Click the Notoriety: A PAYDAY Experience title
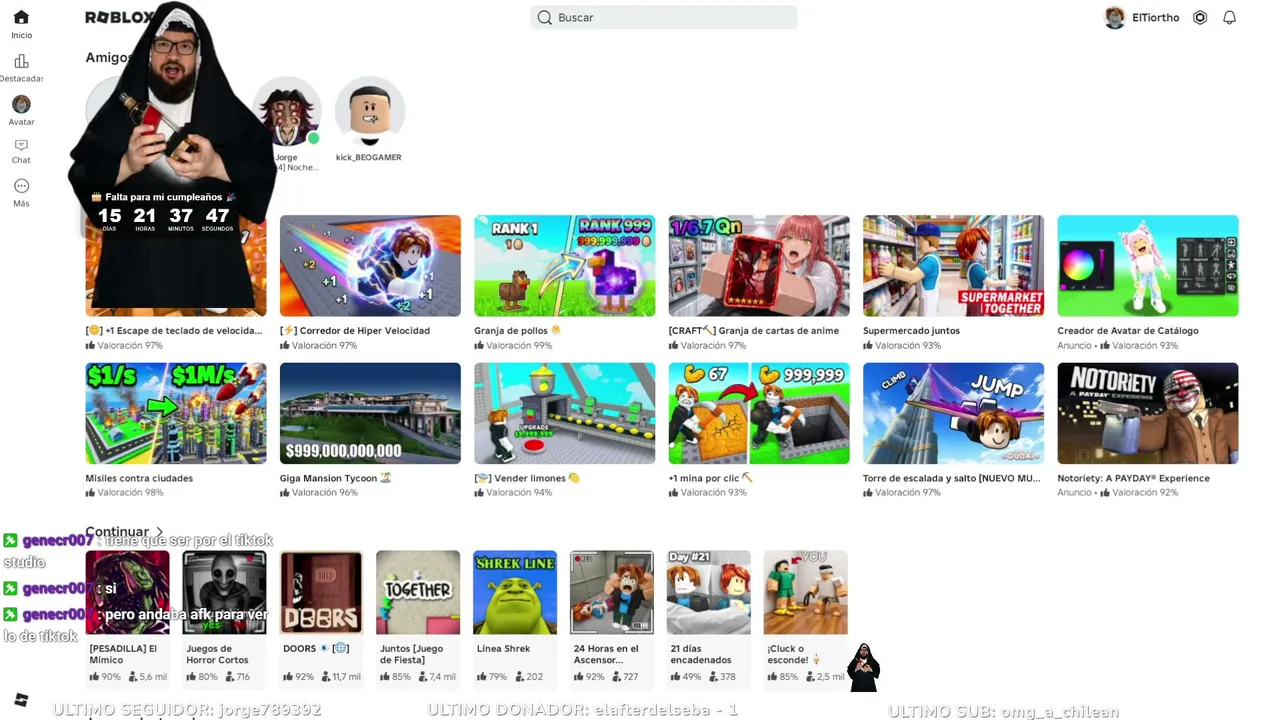The width and height of the screenshot is (1280, 720). click(x=1133, y=478)
